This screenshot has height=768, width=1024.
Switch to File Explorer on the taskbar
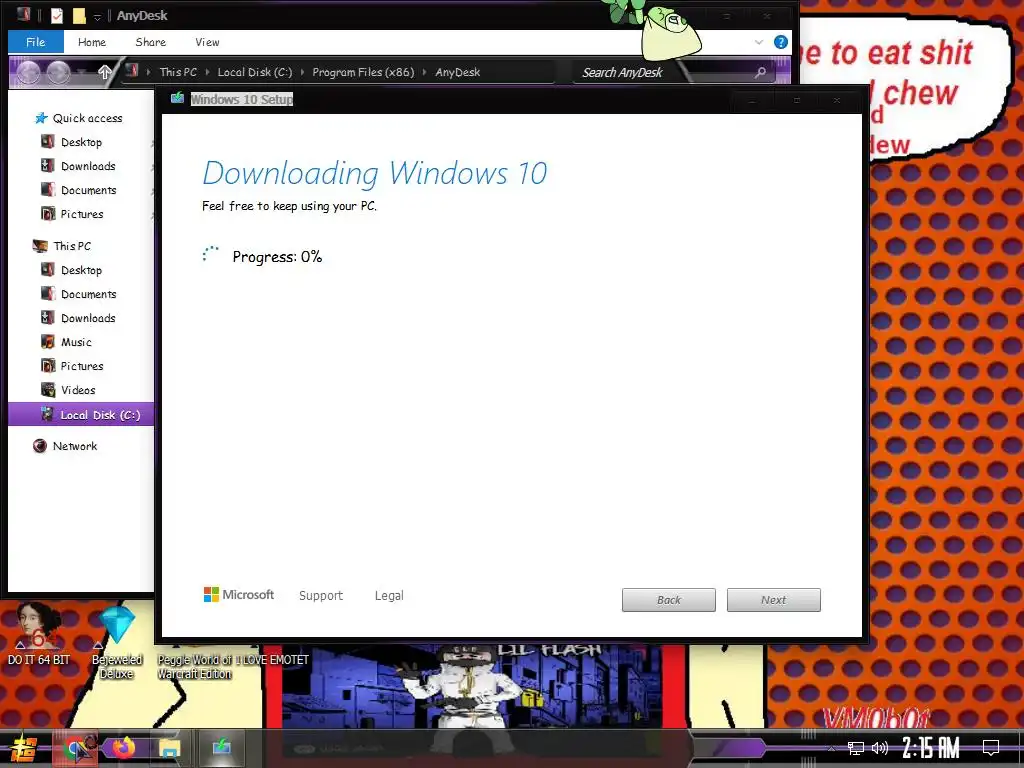click(x=168, y=748)
